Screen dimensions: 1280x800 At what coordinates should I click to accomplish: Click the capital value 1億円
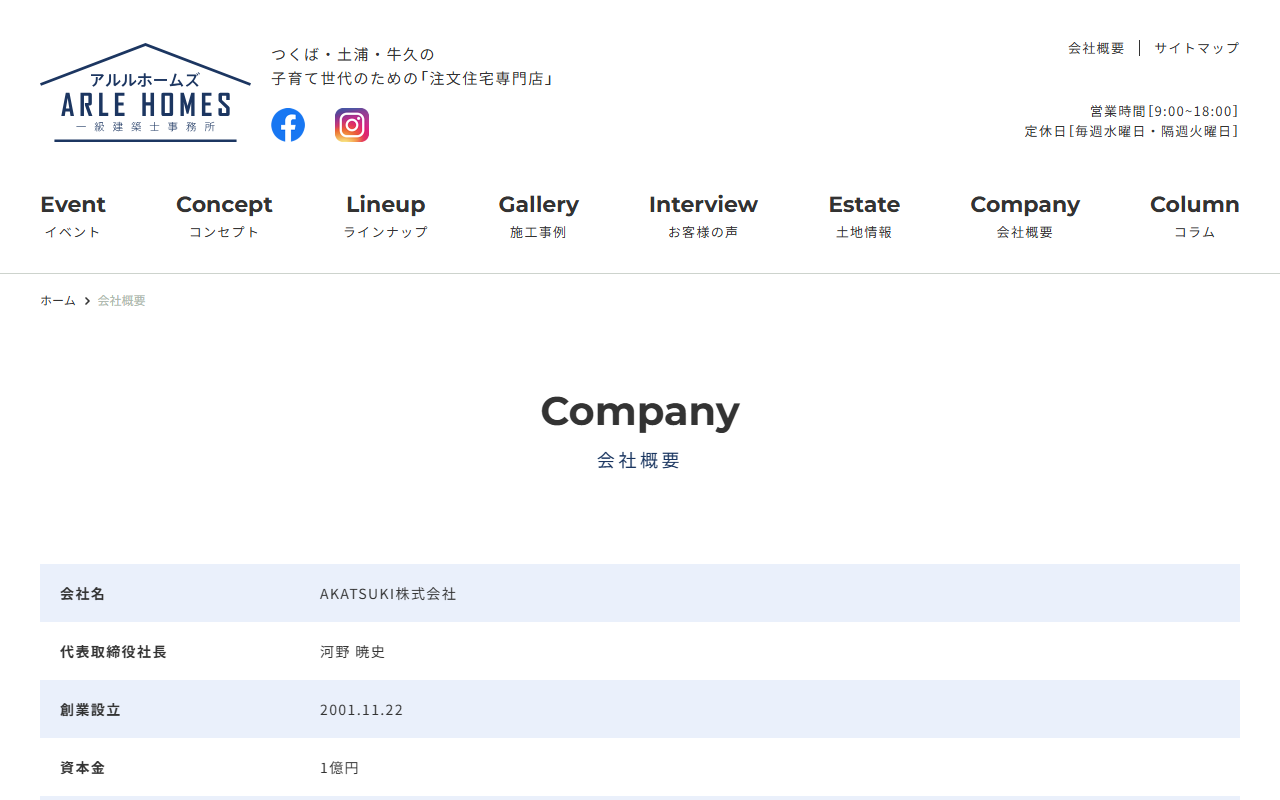[339, 768]
